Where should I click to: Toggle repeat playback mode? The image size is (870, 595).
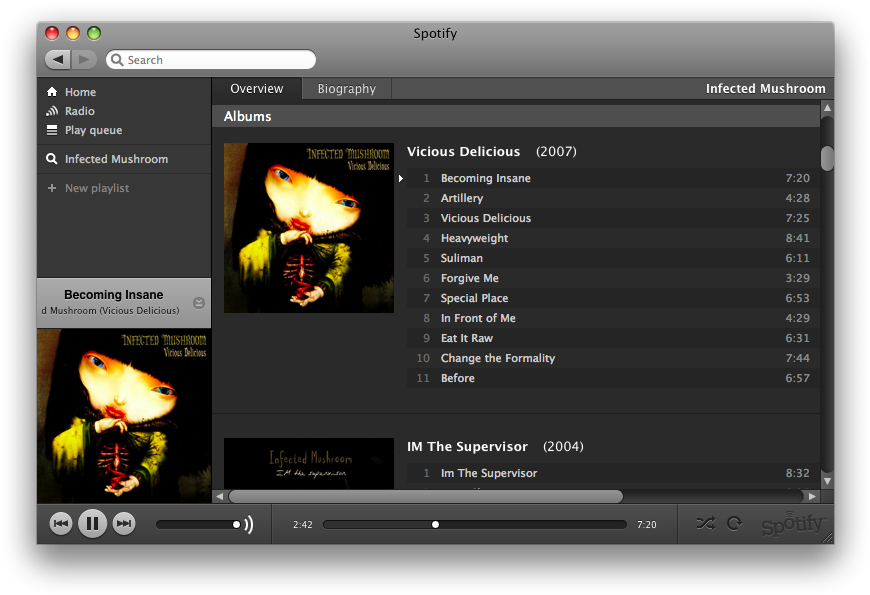(x=734, y=523)
